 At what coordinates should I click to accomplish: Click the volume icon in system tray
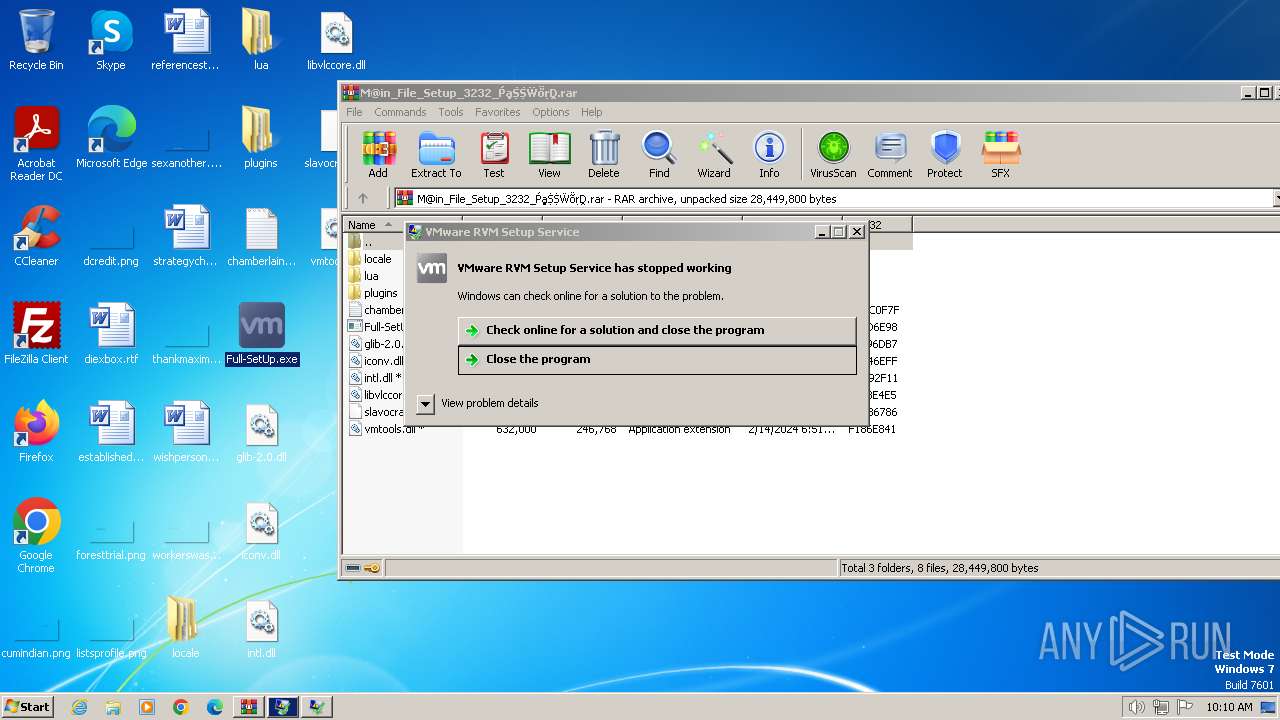point(1136,707)
